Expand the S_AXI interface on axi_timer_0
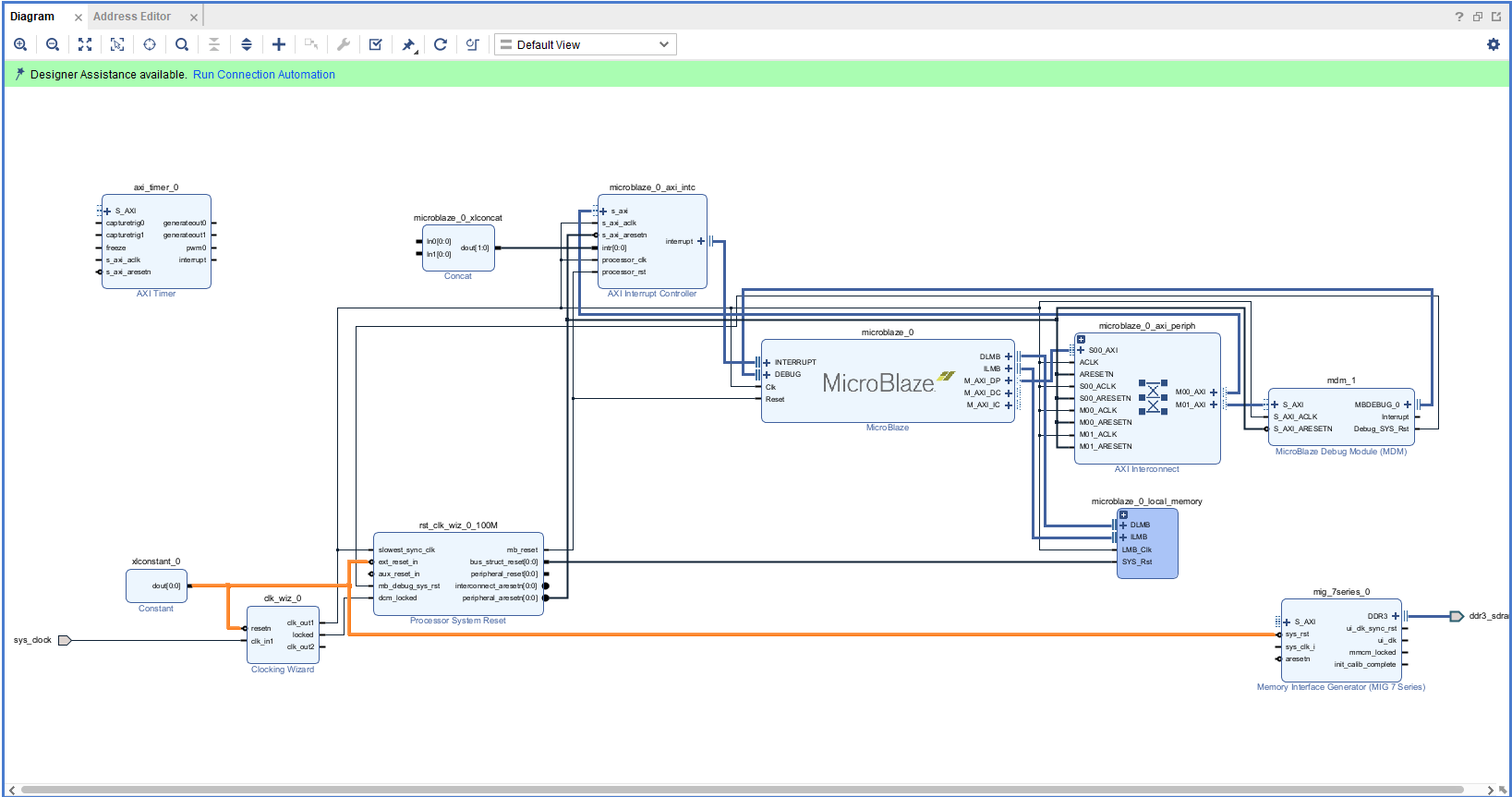The width and height of the screenshot is (1512, 797). pyautogui.click(x=107, y=211)
